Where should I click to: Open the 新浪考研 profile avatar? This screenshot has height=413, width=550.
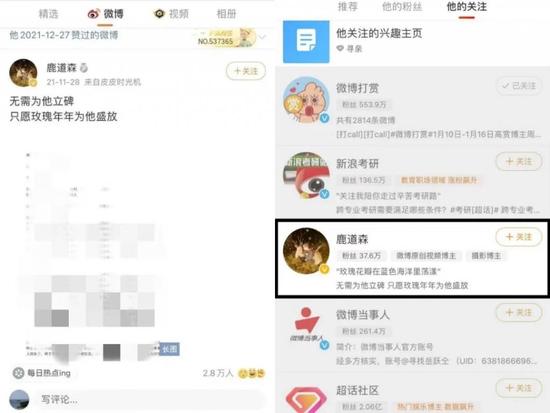306,175
